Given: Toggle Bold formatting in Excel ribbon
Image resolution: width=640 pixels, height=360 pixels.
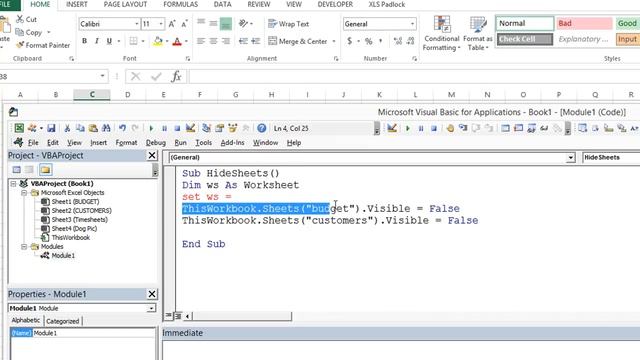Looking at the screenshot, I should [84, 41].
